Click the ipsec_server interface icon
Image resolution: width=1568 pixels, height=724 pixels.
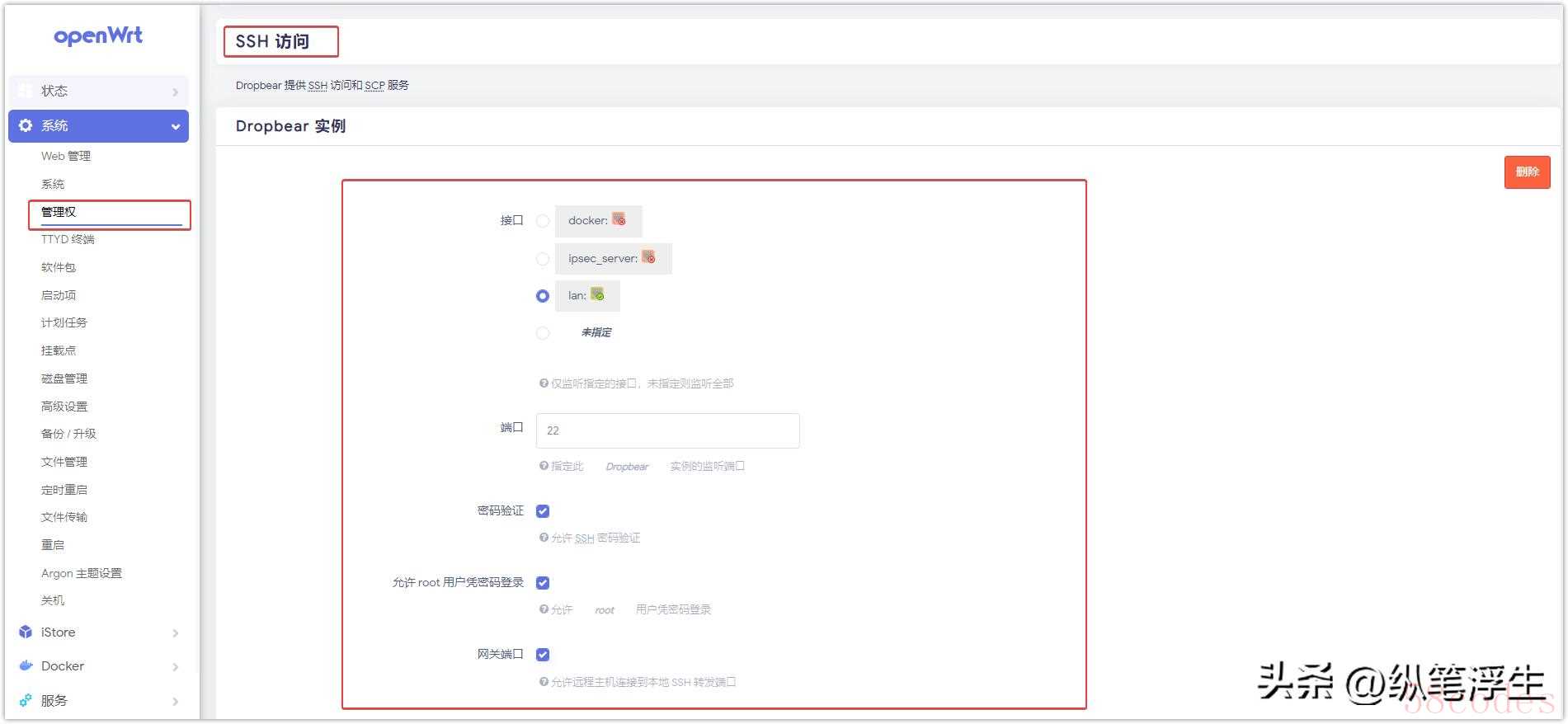click(x=648, y=257)
